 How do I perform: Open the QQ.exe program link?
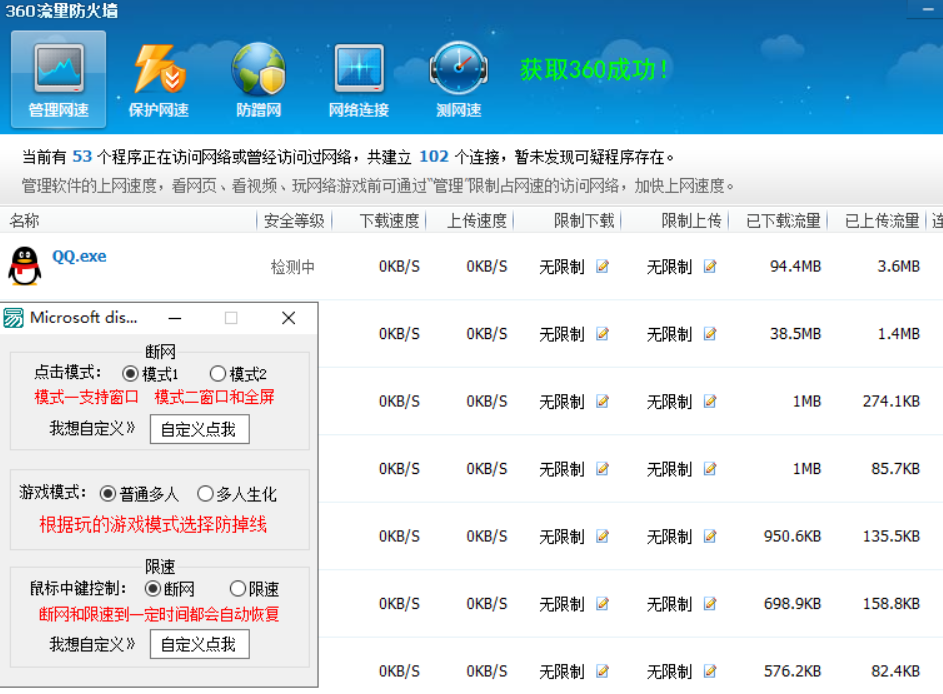pos(79,256)
